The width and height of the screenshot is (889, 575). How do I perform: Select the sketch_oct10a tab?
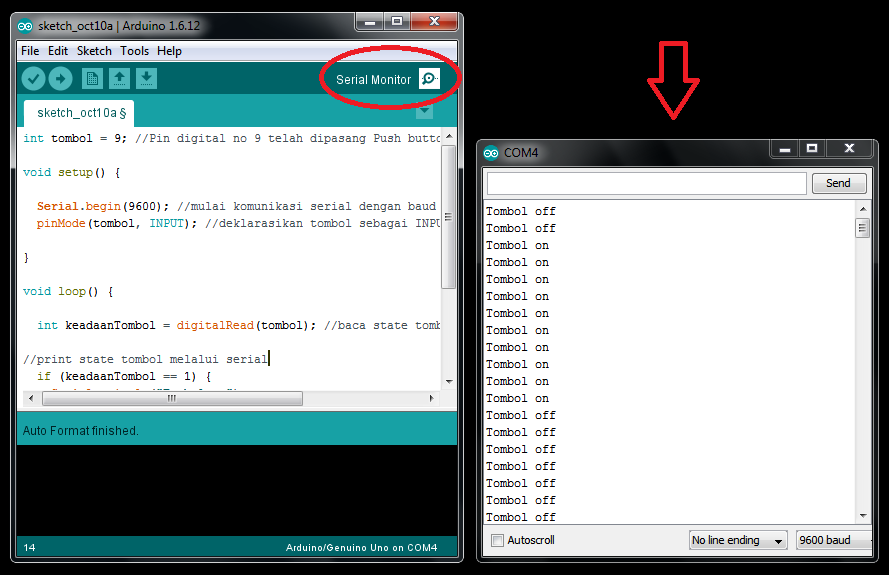79,113
